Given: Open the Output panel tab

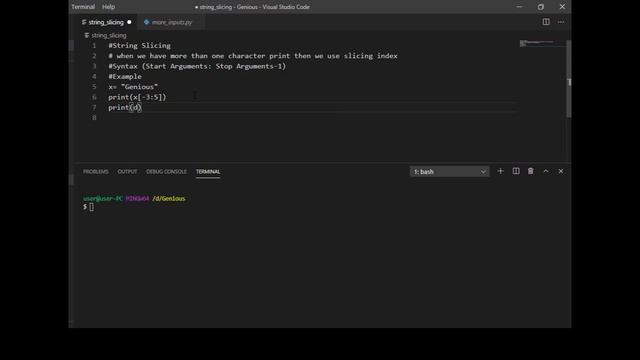Looking at the screenshot, I should coord(127,172).
